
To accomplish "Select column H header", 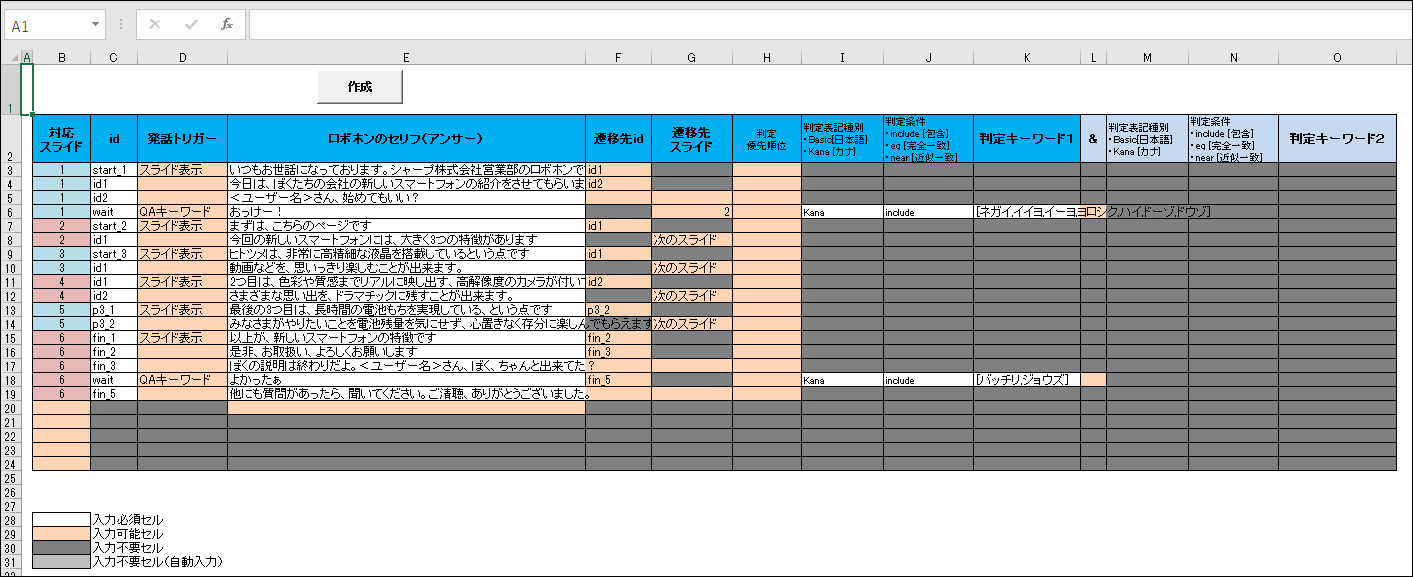I will point(767,57).
